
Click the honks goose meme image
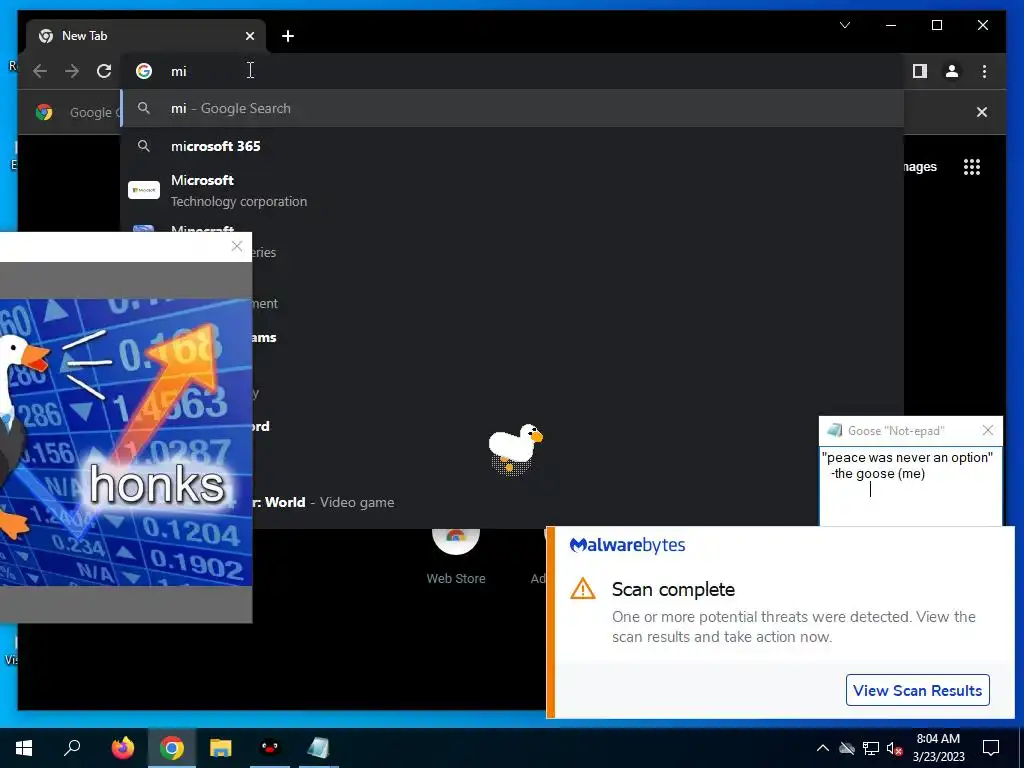pos(126,442)
